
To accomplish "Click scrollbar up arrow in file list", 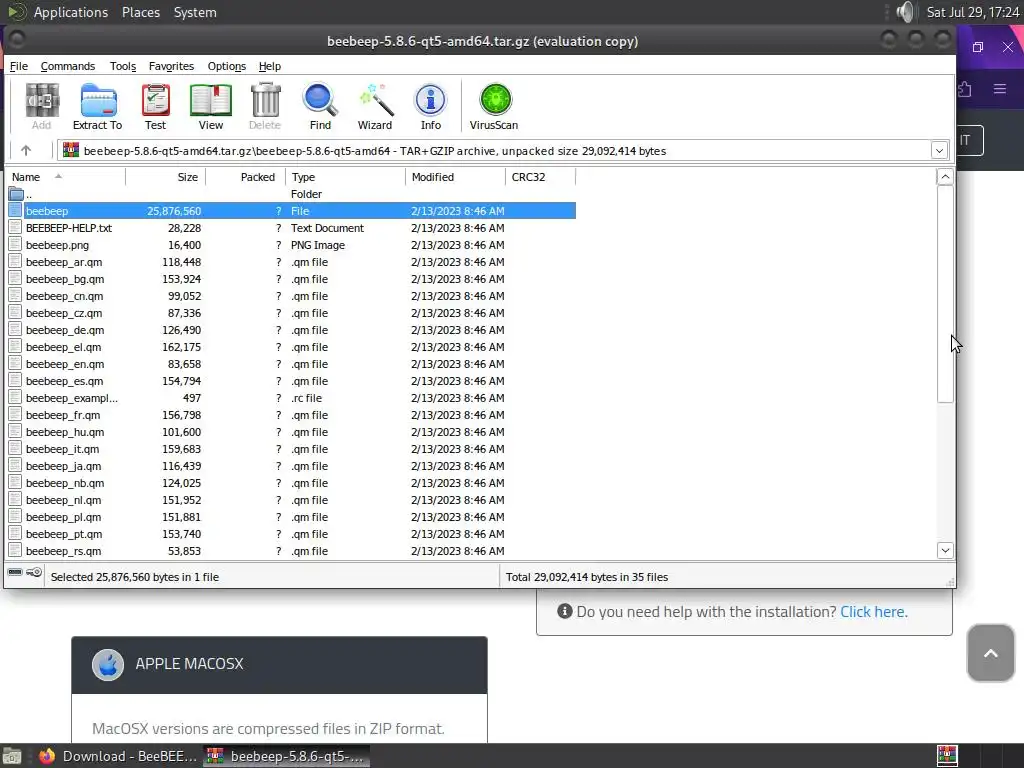I will [945, 177].
